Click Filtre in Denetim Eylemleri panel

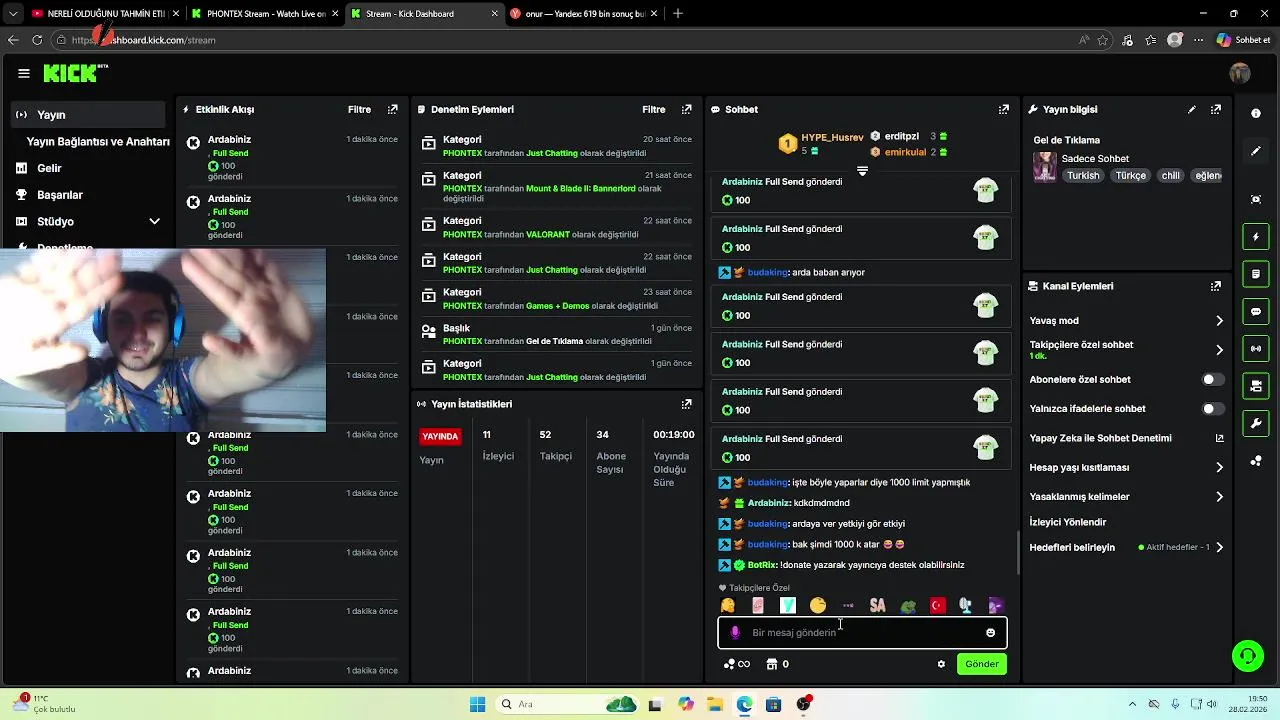pos(653,109)
